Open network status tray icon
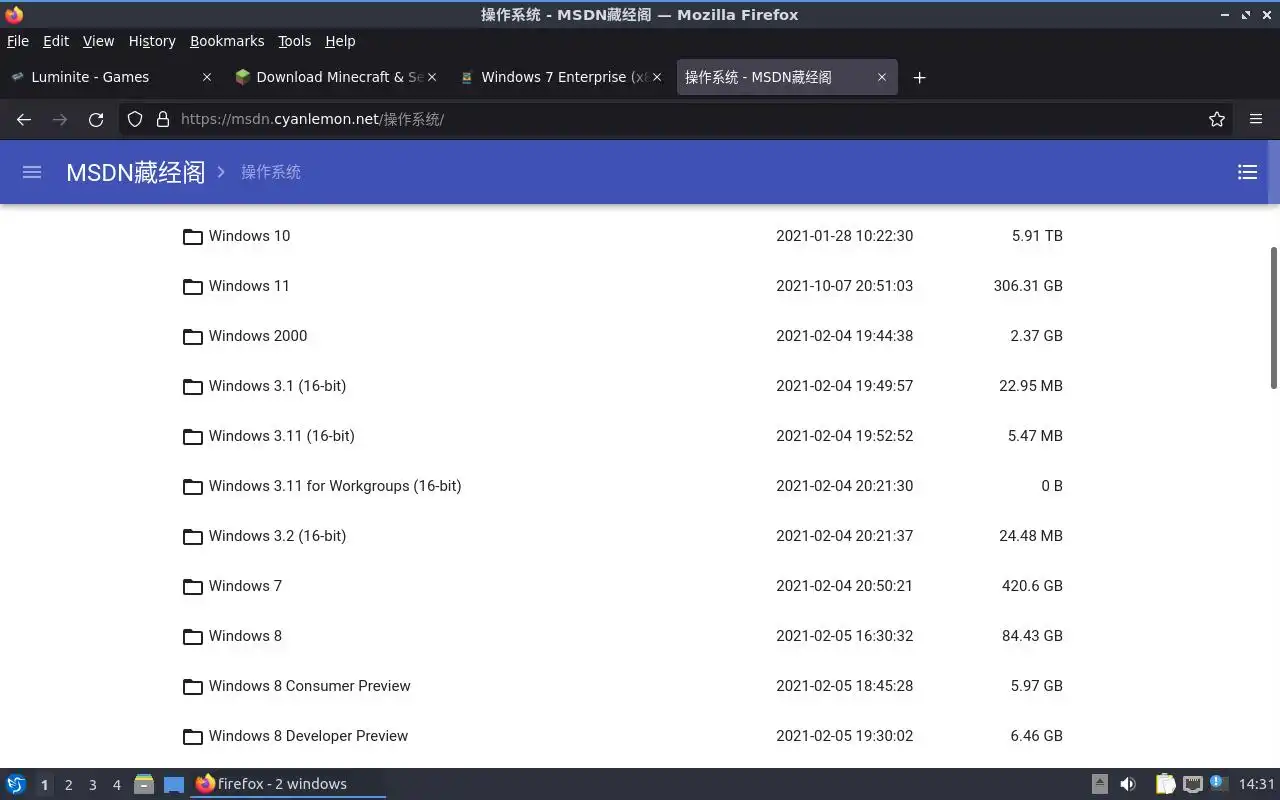 pyautogui.click(x=1192, y=784)
